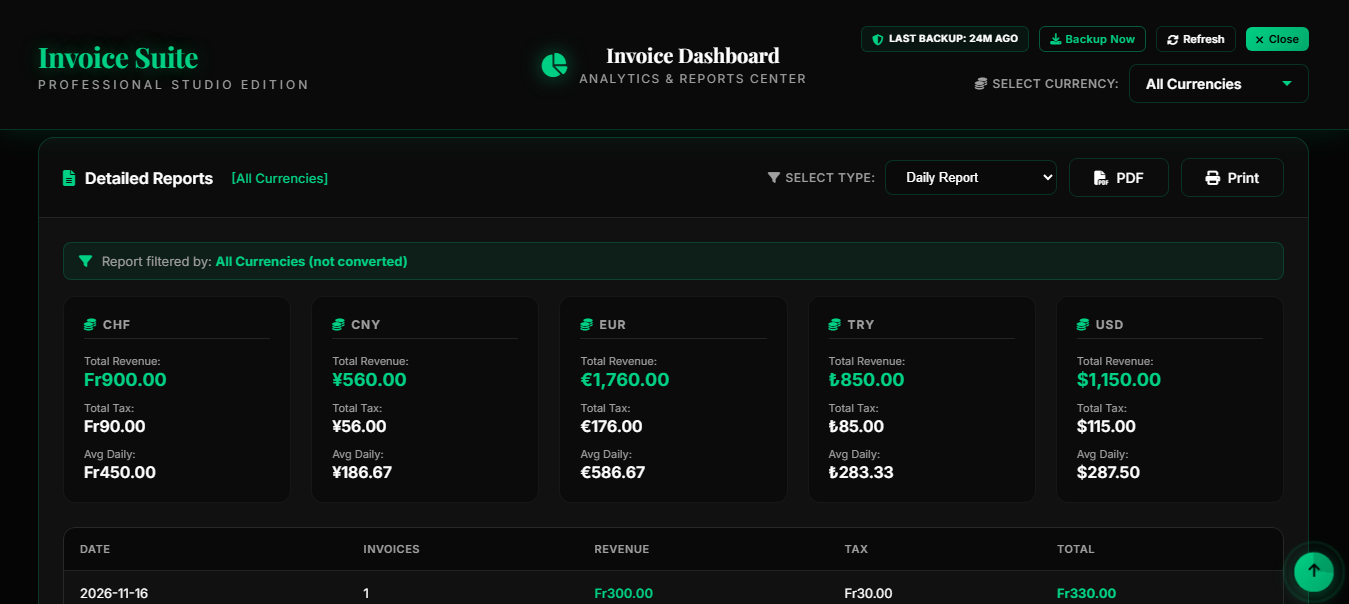Click the ₺283.33 average daily value
Image resolution: width=1349 pixels, height=604 pixels.
[x=861, y=472]
